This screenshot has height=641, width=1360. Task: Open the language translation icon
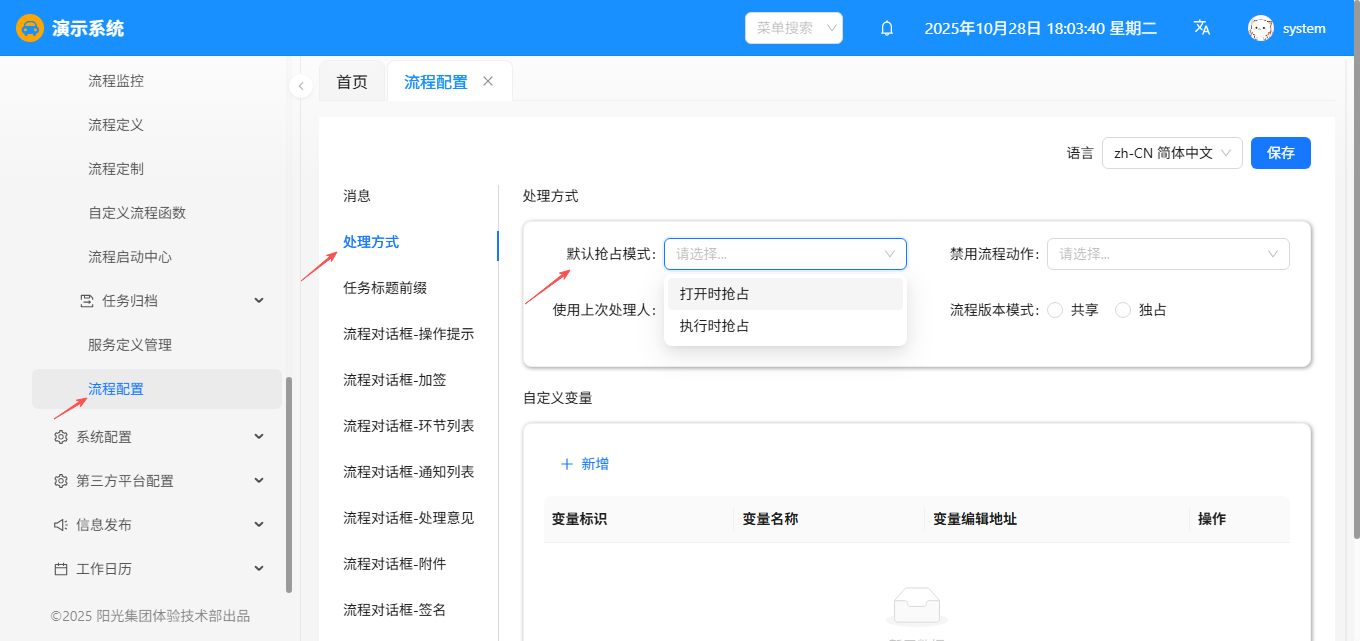coord(1202,28)
